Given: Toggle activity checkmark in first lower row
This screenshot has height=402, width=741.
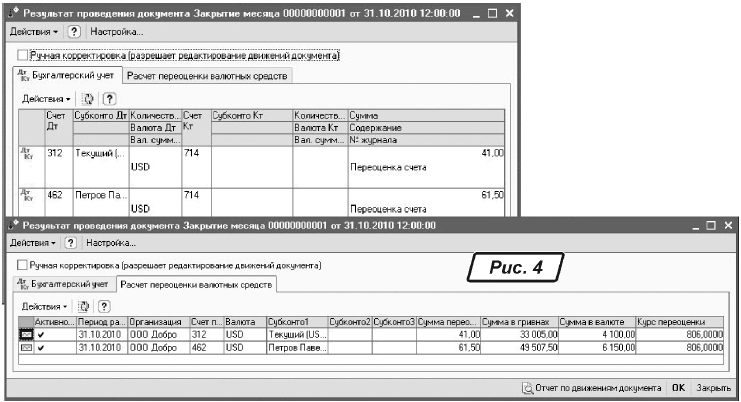Looking at the screenshot, I should 41,334.
